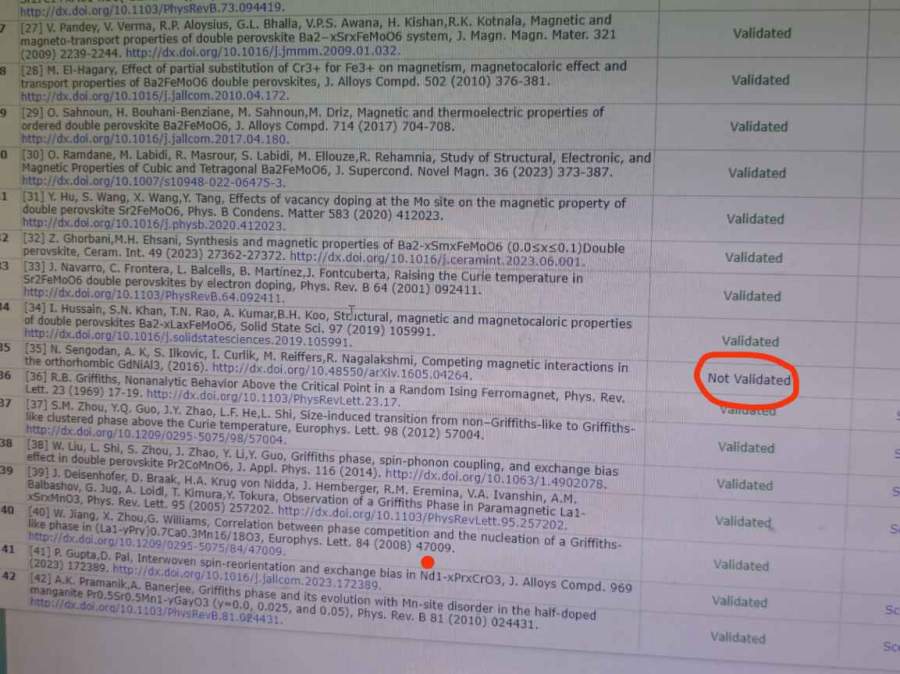
Task: Open DOI link 10.1016/j.jallcom.2010.04.172
Action: coord(154,96)
